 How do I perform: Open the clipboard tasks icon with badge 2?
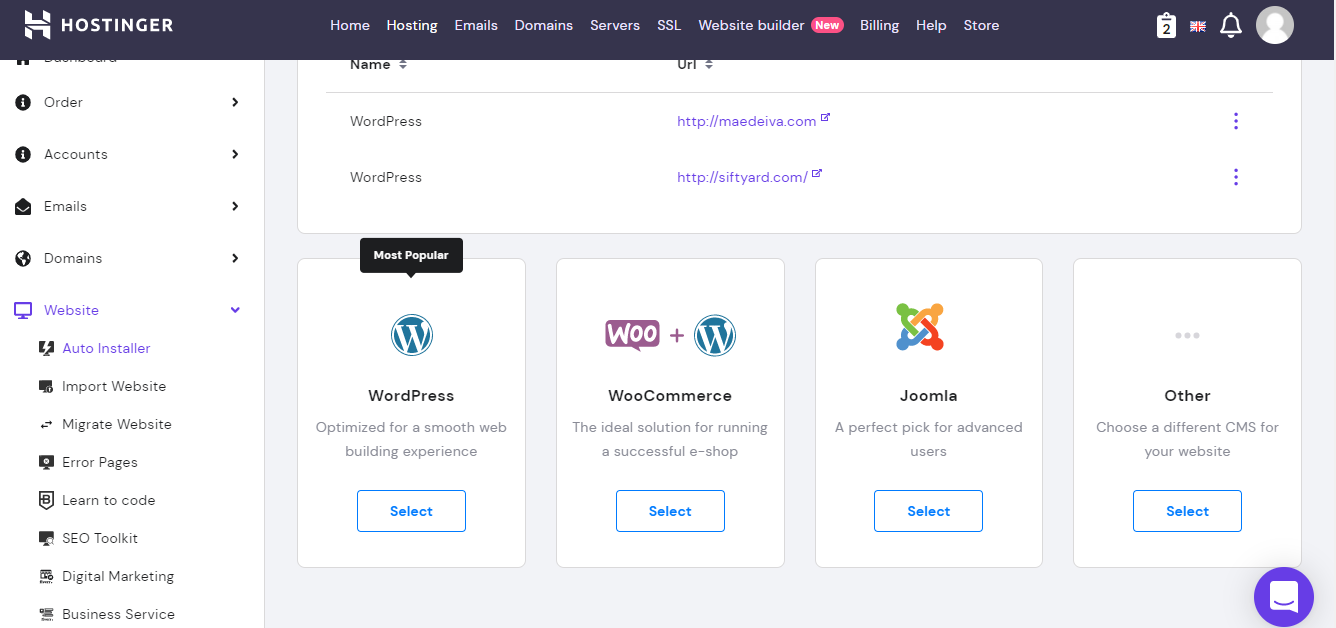(x=1166, y=26)
